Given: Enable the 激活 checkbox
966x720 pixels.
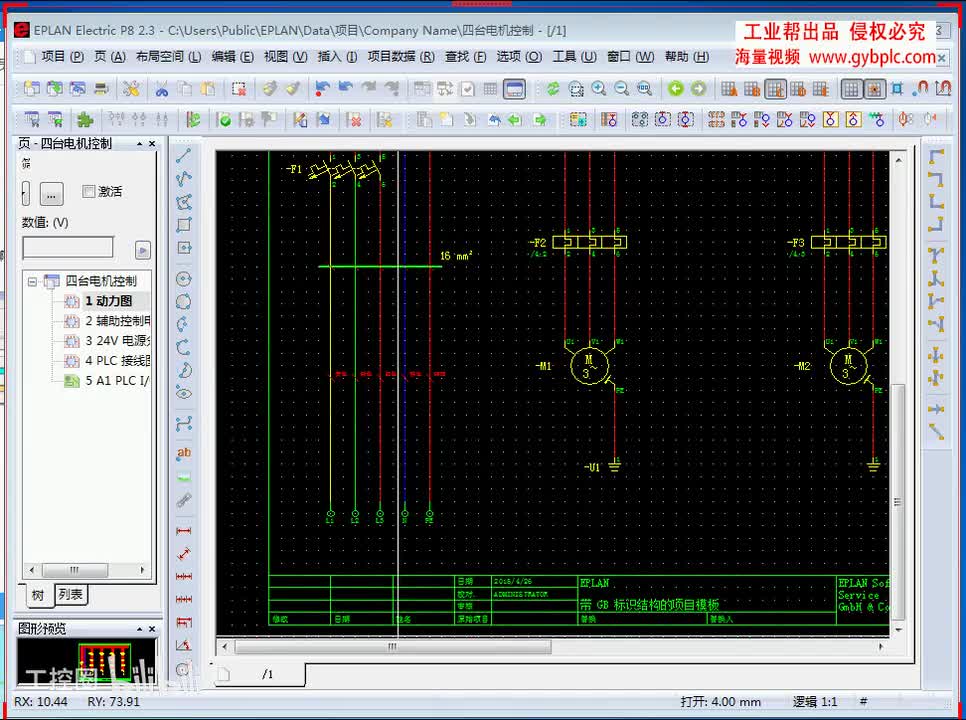Looking at the screenshot, I should (x=89, y=192).
